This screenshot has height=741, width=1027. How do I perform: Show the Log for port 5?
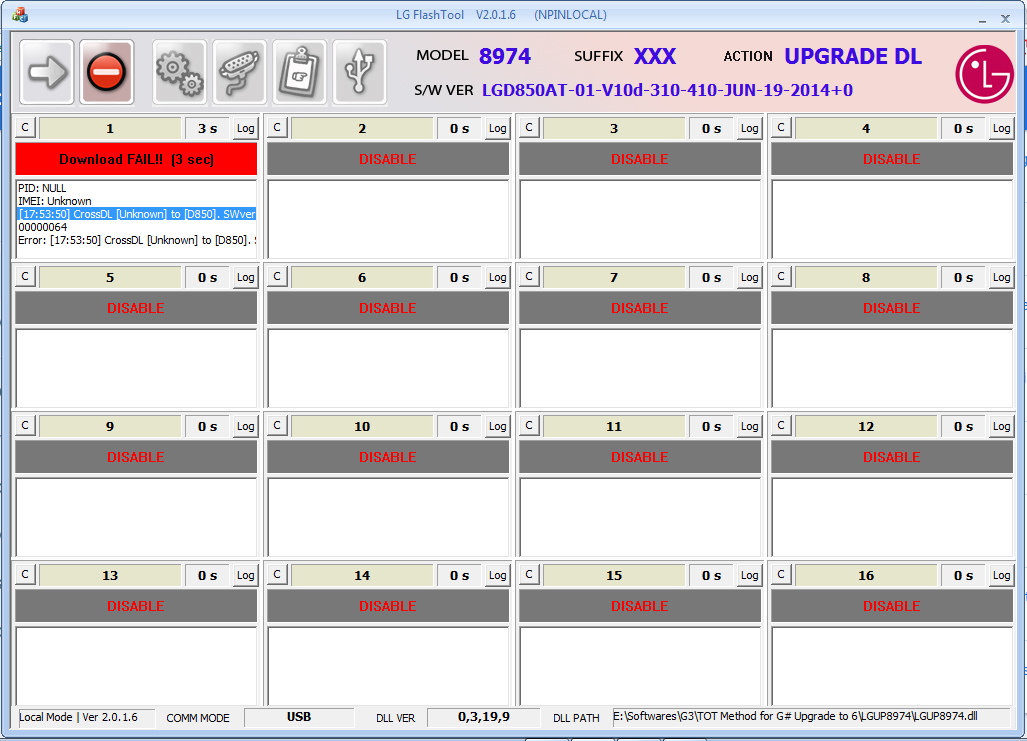(246, 277)
